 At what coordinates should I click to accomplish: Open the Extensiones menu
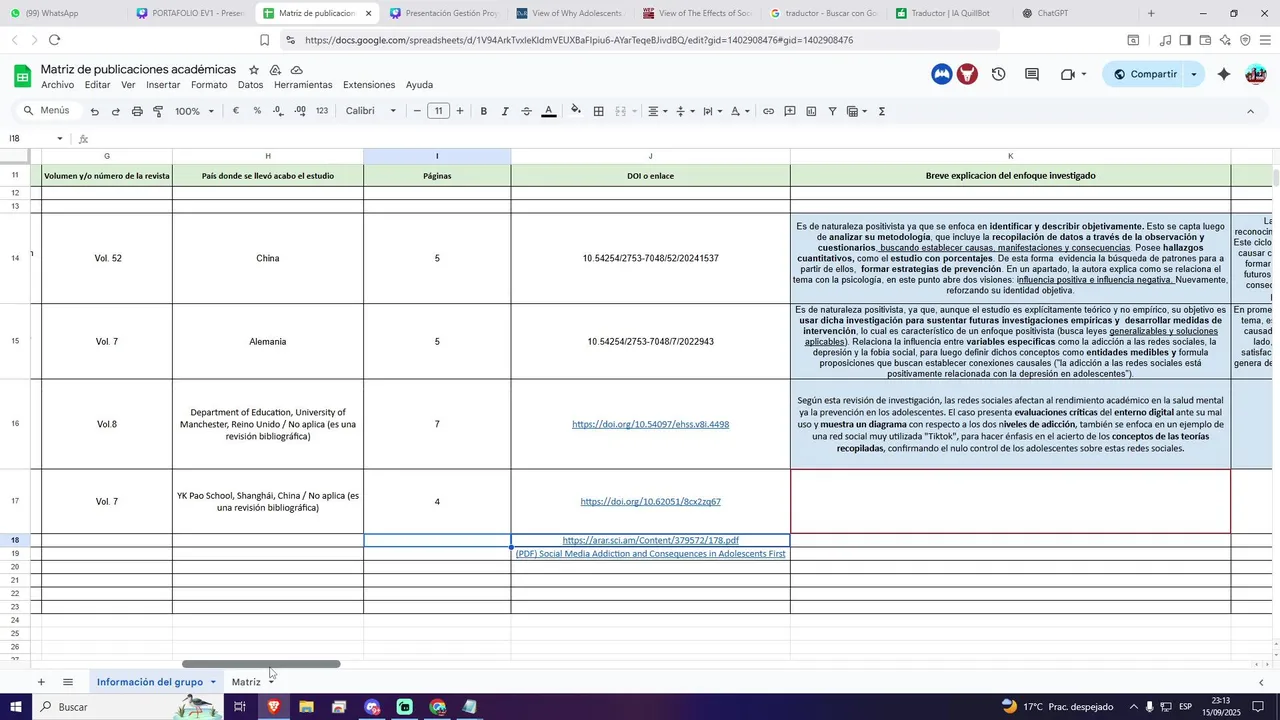[x=369, y=85]
